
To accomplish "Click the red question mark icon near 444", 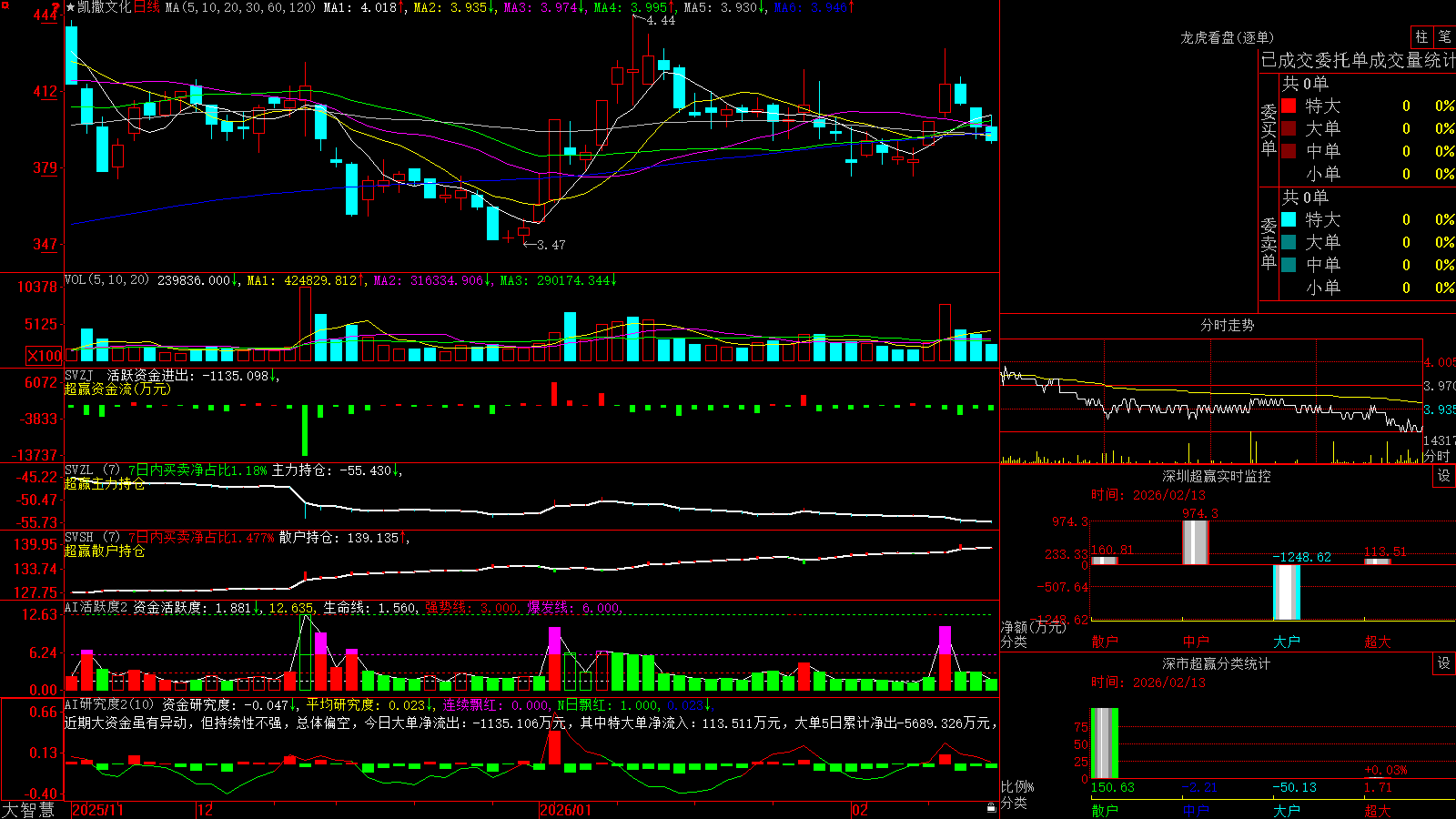I will tap(55, 7).
